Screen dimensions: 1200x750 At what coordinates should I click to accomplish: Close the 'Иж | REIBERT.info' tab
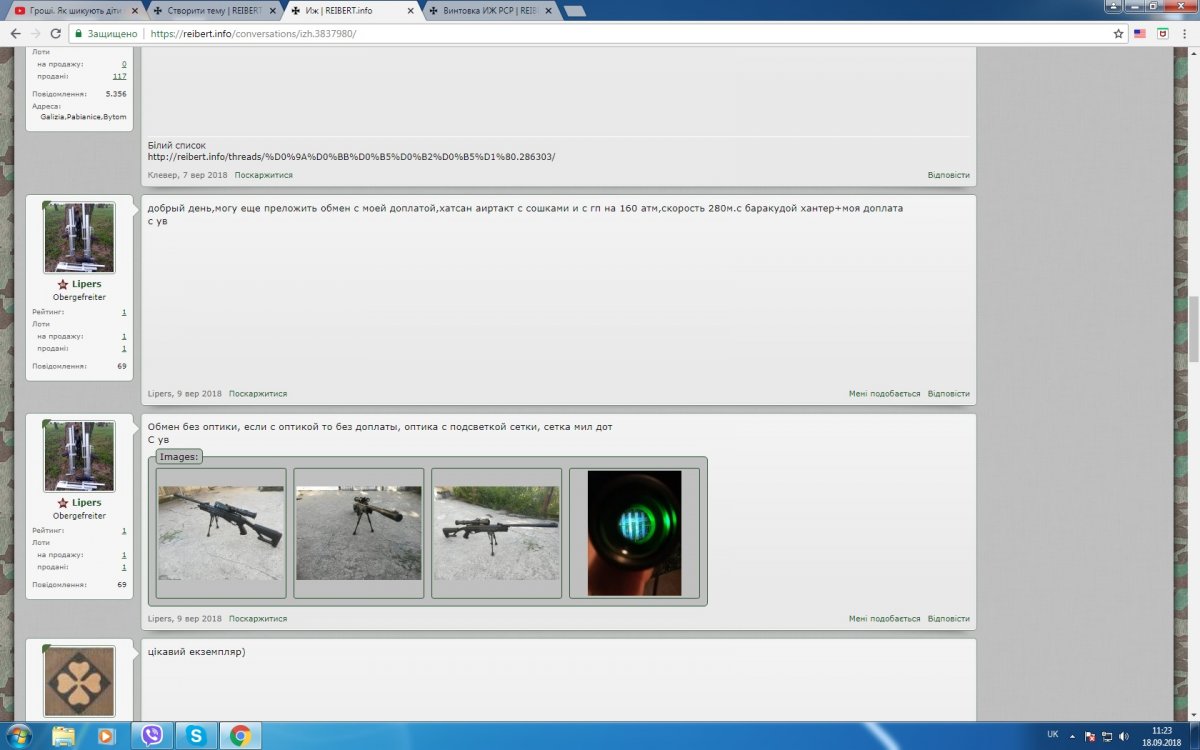410,10
